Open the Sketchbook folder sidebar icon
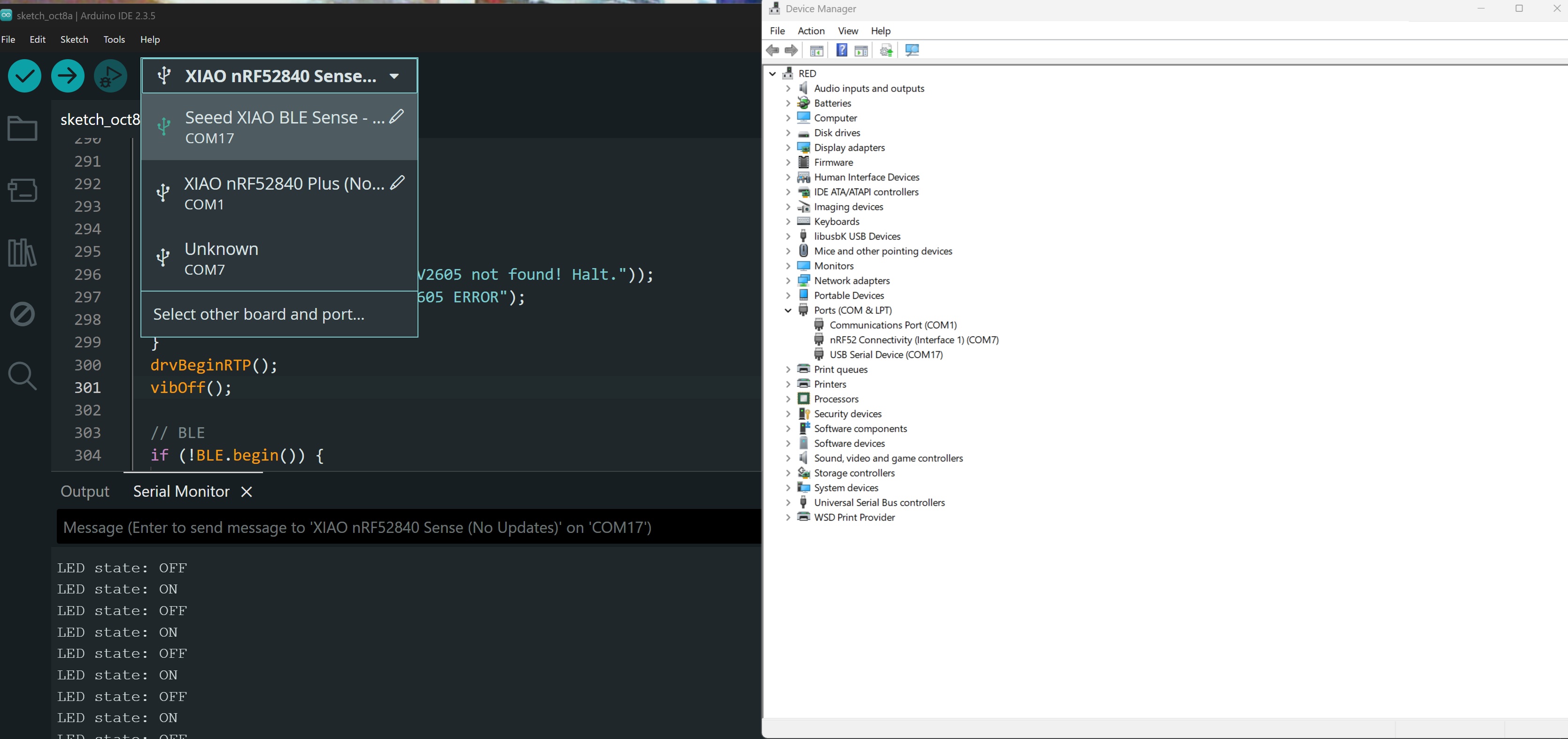This screenshot has height=739, width=1568. pyautogui.click(x=23, y=129)
